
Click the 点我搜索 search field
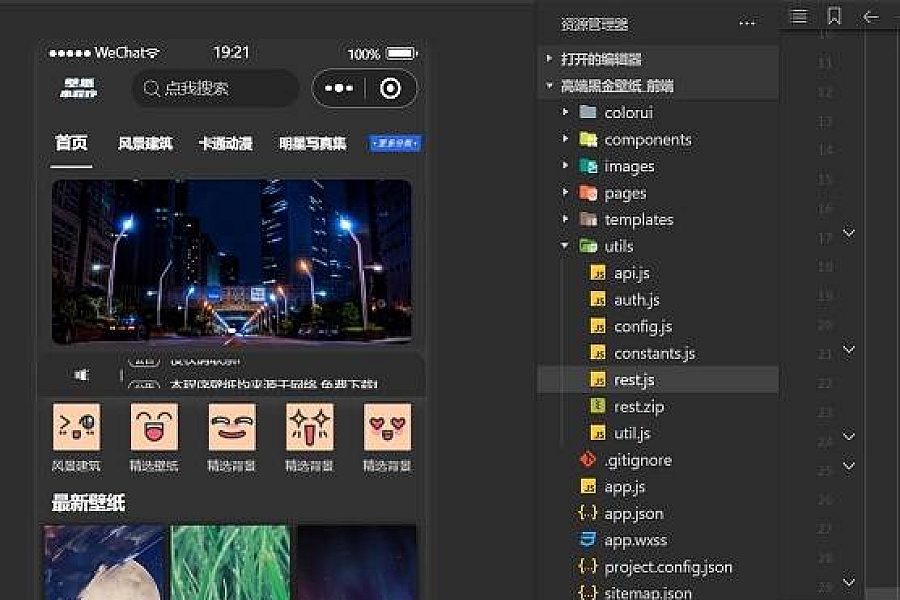point(215,88)
